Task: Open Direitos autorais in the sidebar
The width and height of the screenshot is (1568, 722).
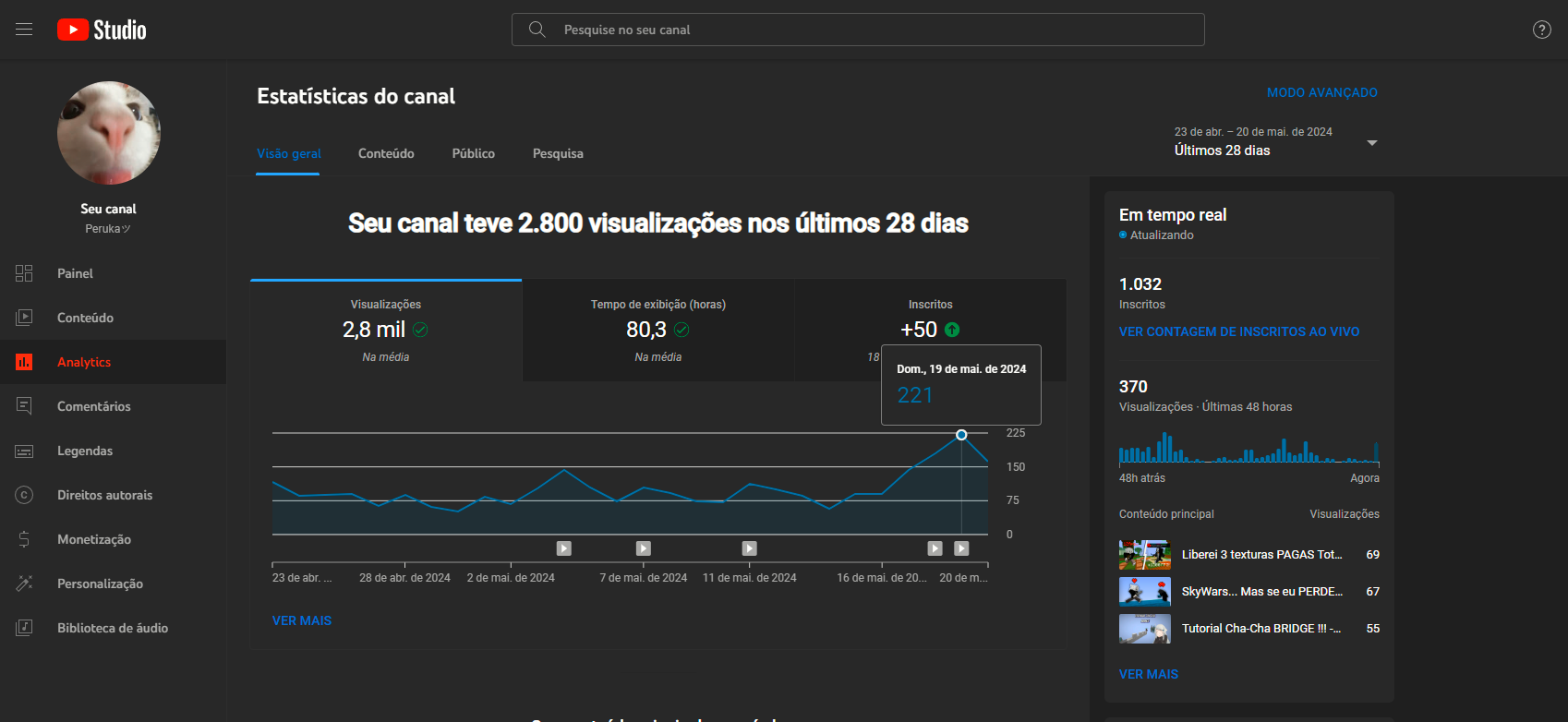Action: click(x=113, y=495)
